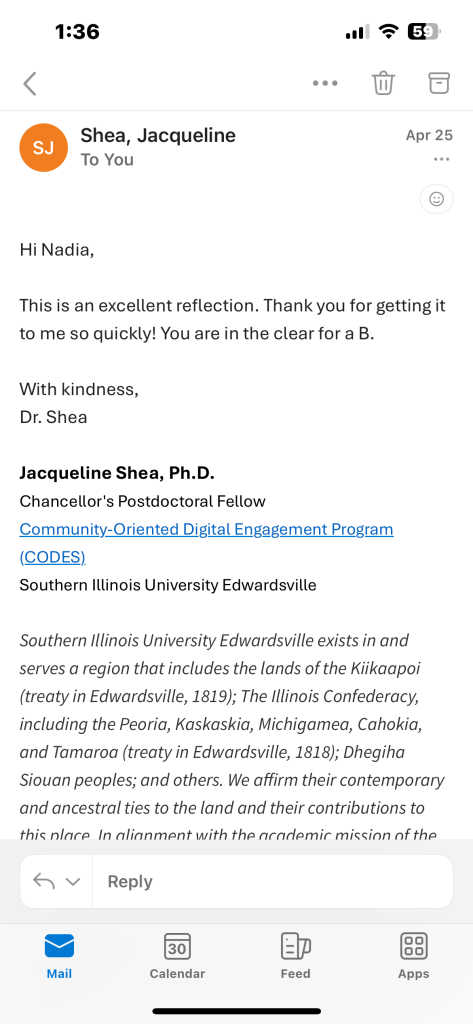
Task: Tap the Wi-Fi icon in the status bar
Action: 389,31
